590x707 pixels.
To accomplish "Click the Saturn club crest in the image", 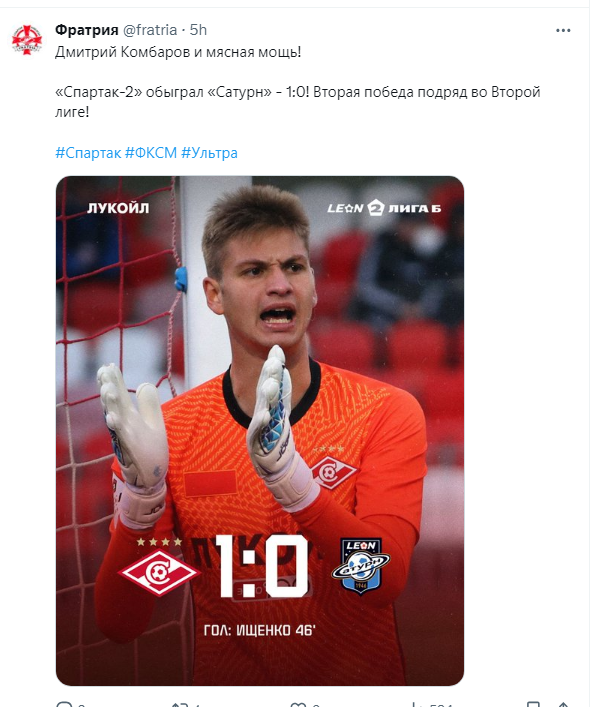I will tap(361, 566).
